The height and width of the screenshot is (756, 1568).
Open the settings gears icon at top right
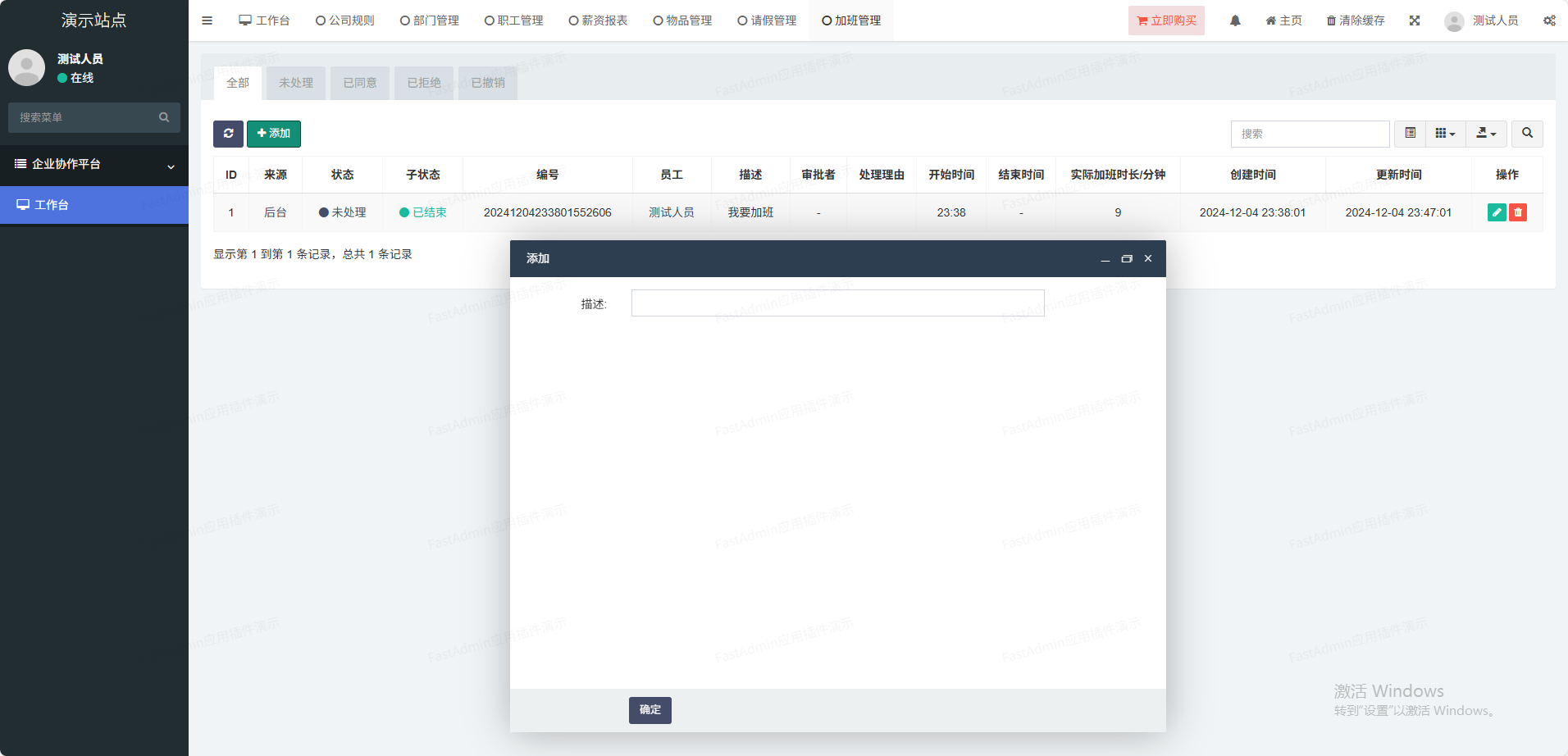click(1549, 20)
